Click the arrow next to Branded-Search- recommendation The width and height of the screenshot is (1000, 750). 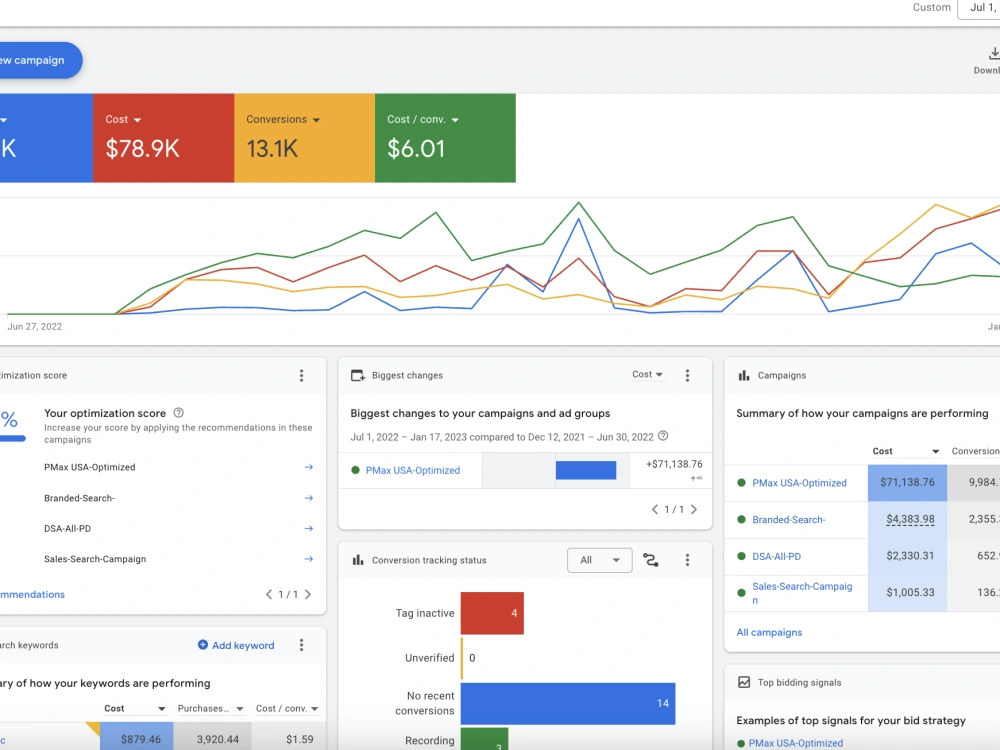point(309,498)
